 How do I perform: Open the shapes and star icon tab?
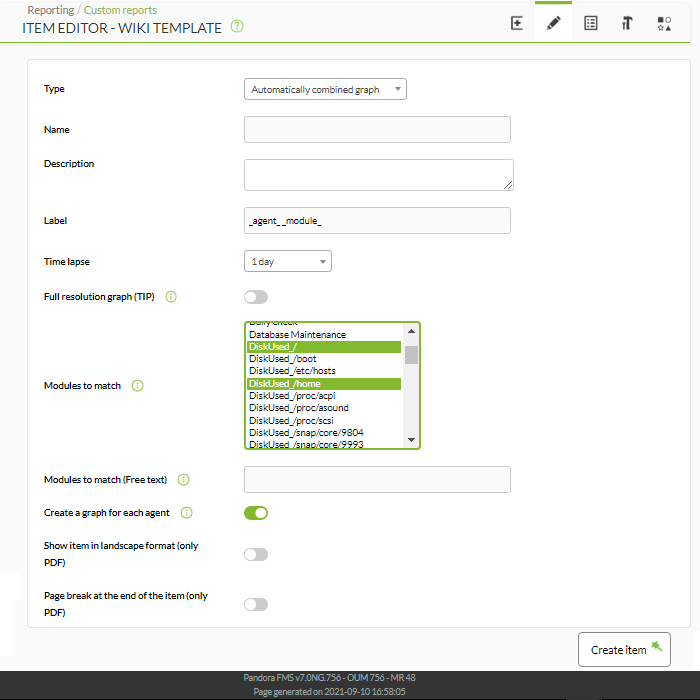coord(664,23)
